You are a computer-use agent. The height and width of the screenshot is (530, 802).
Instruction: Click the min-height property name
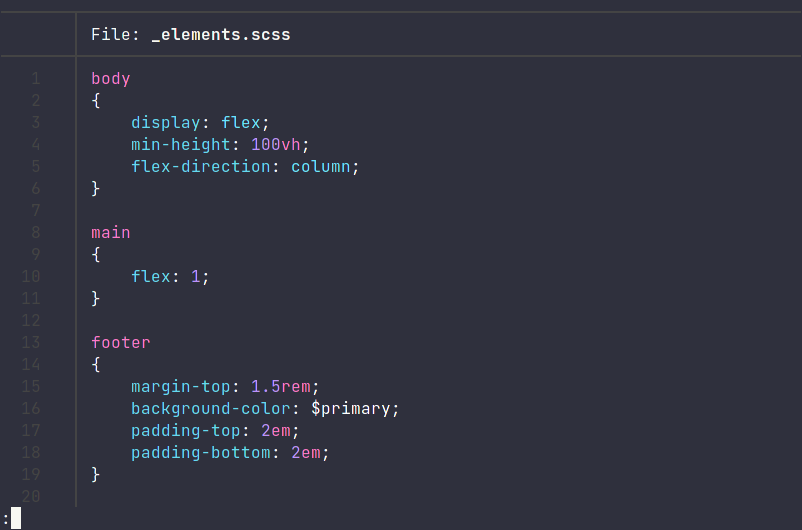point(181,145)
